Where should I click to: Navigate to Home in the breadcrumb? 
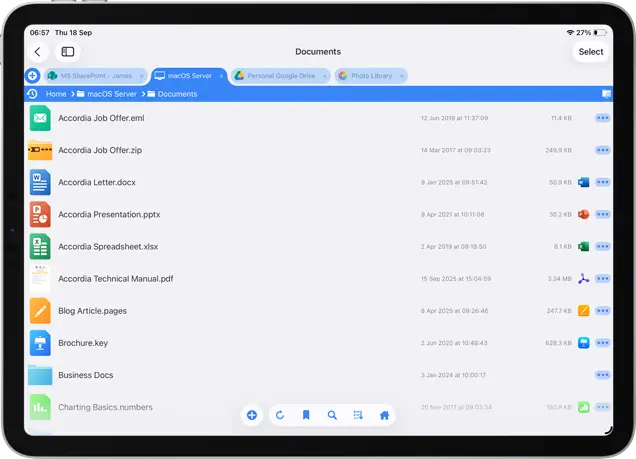point(56,94)
